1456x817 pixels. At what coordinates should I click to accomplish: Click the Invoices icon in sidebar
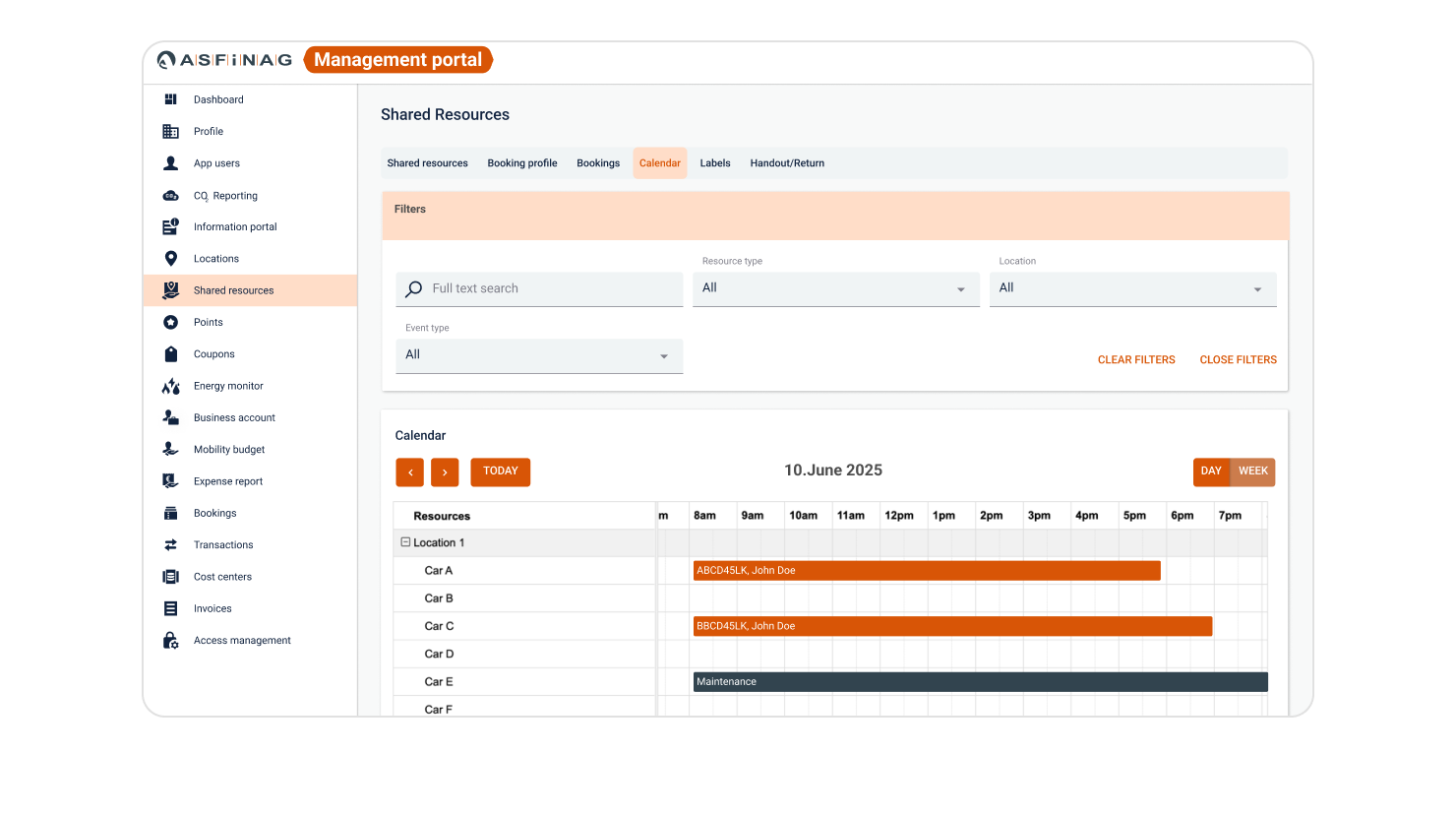[170, 609]
